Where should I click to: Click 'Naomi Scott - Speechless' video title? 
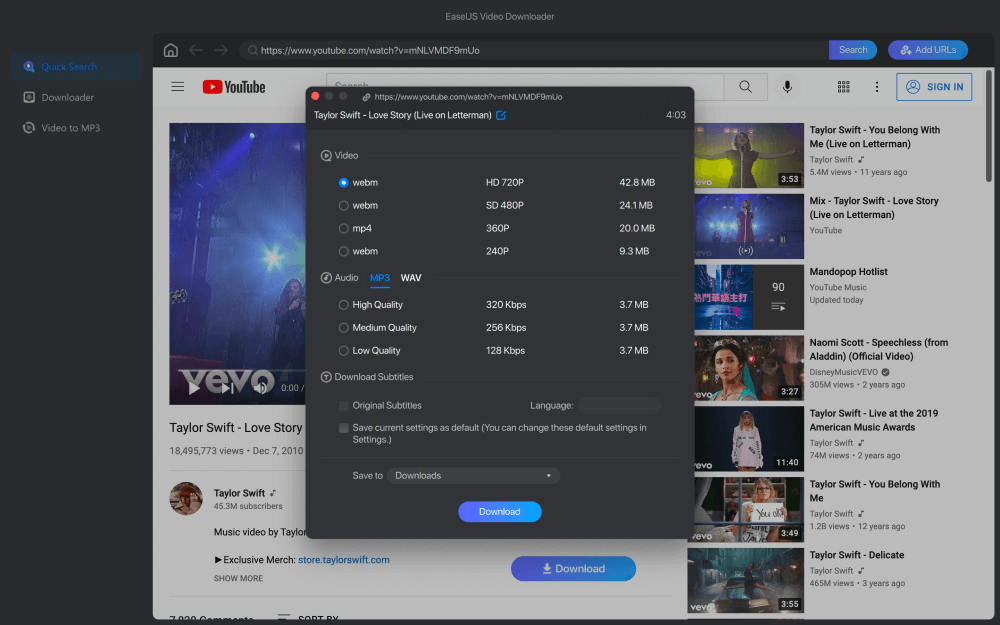click(x=879, y=349)
